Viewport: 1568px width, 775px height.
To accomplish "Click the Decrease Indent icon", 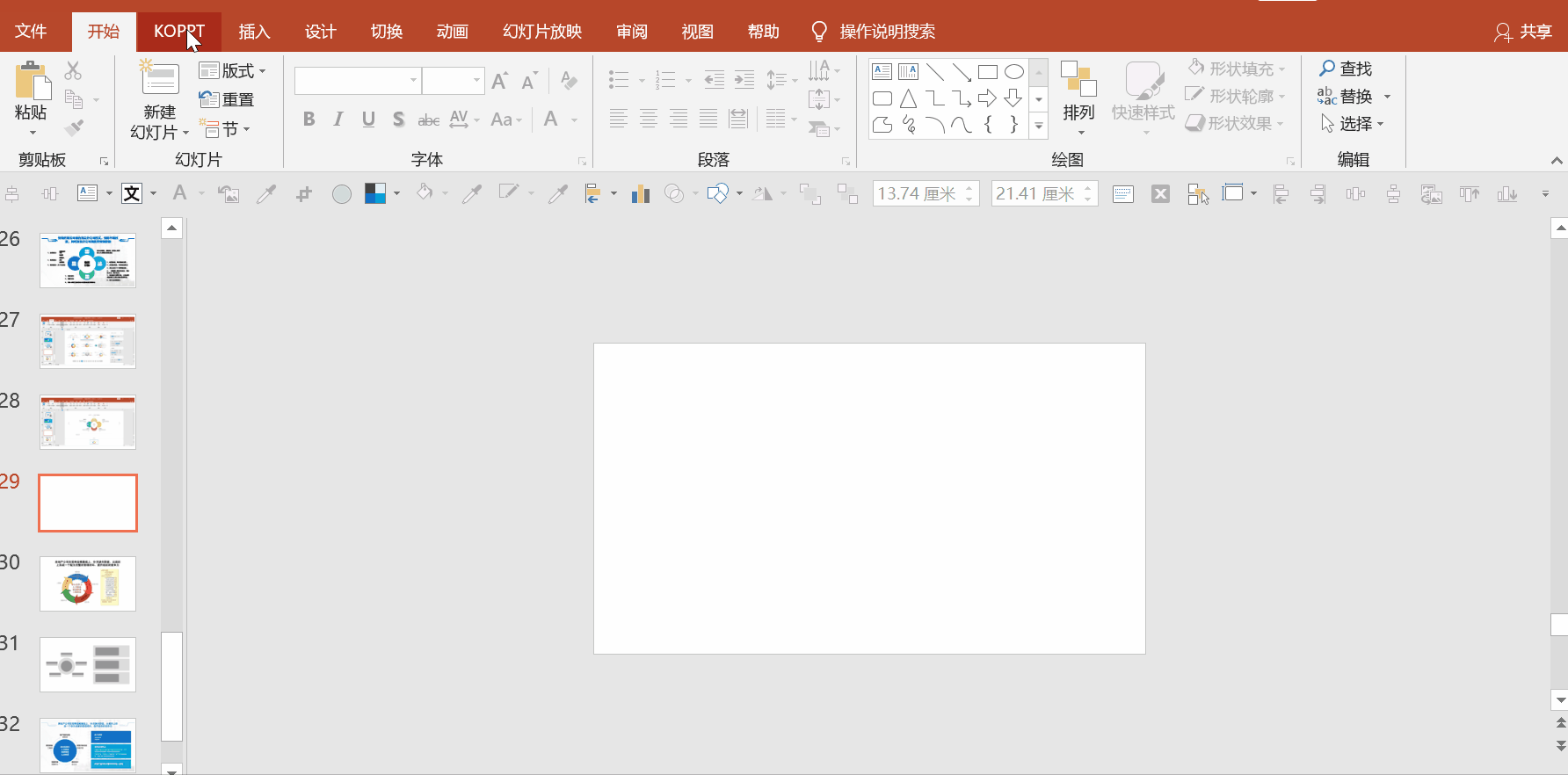I will [x=715, y=80].
